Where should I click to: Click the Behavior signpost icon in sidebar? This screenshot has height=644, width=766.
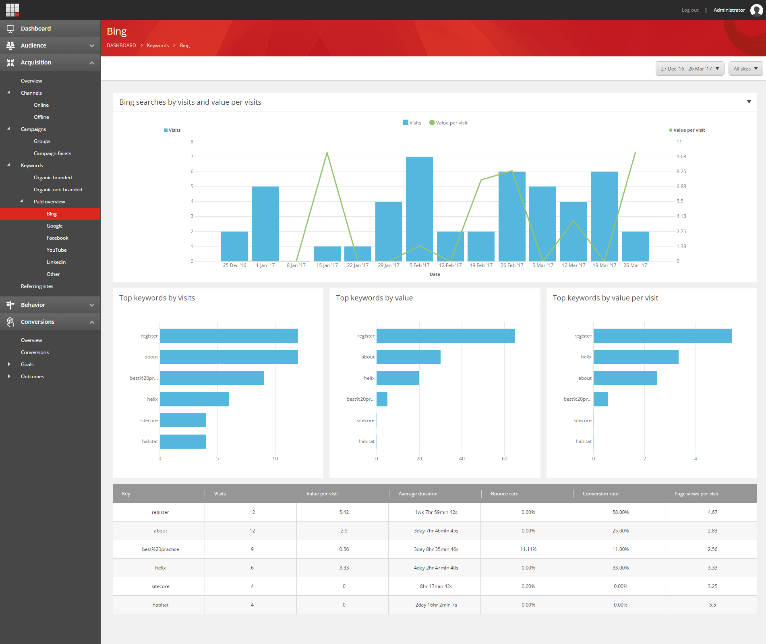[10, 305]
